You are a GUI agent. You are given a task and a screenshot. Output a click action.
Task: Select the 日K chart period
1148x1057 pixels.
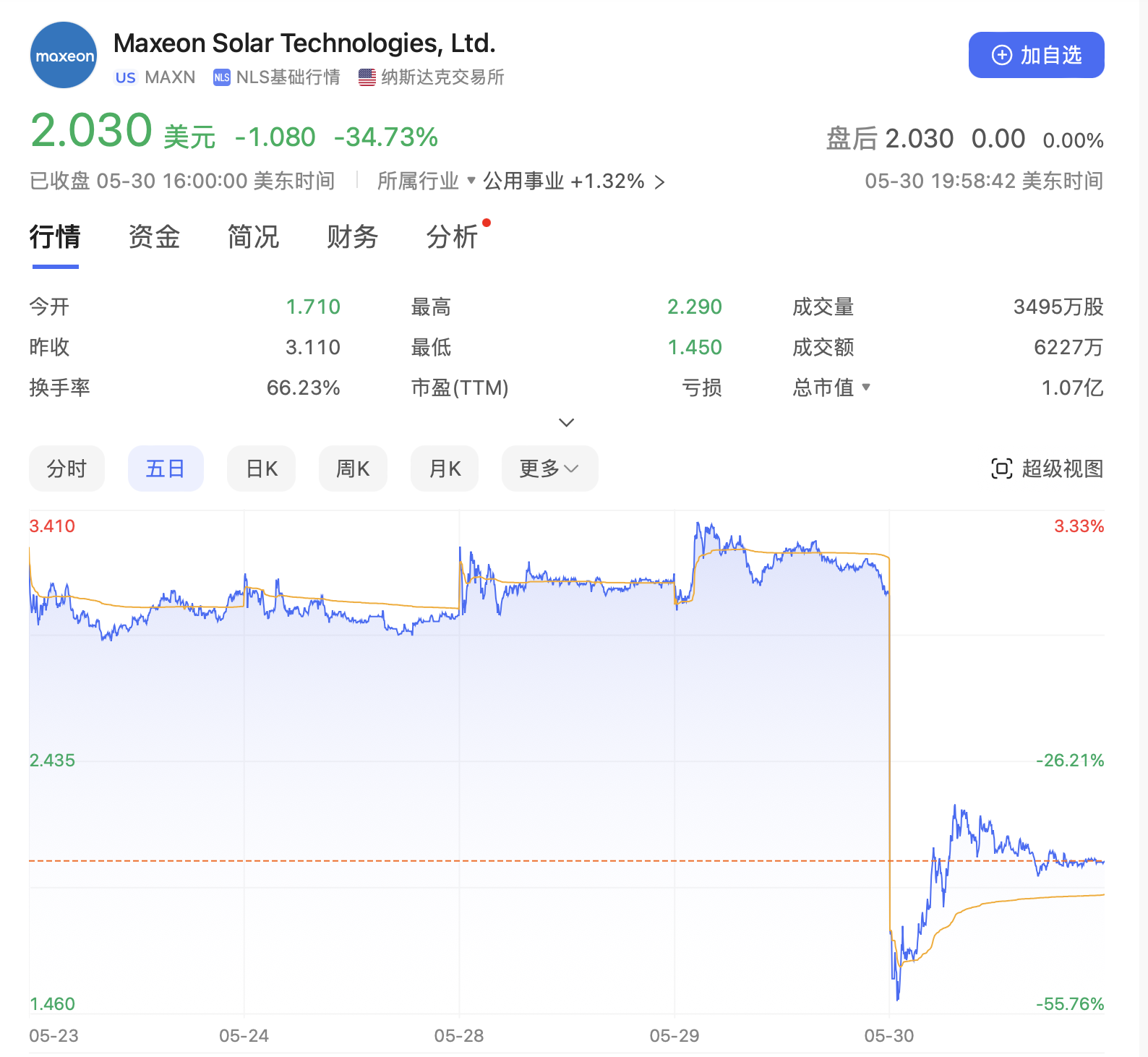click(x=261, y=468)
